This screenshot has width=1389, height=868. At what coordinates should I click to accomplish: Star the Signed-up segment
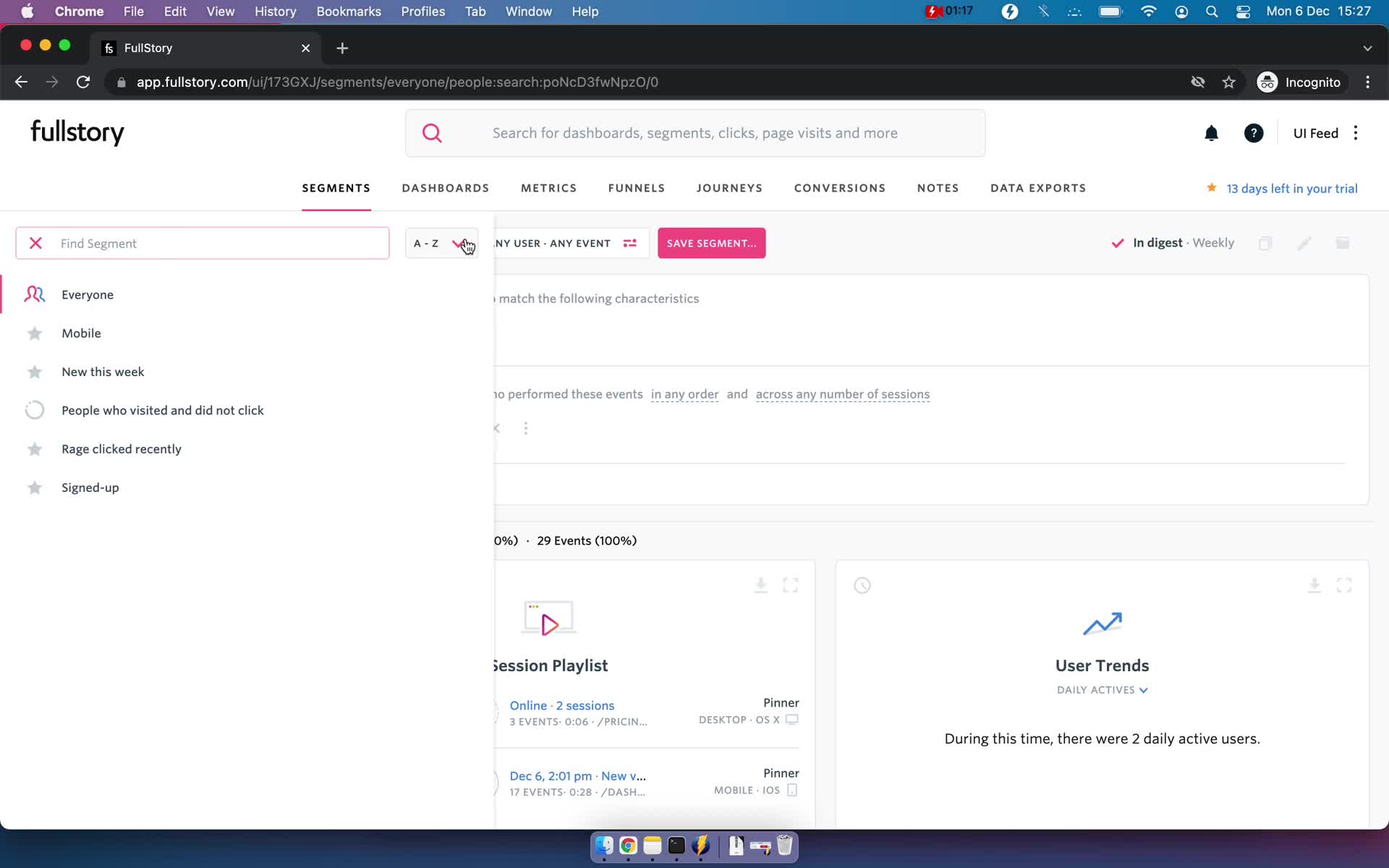coord(34,488)
